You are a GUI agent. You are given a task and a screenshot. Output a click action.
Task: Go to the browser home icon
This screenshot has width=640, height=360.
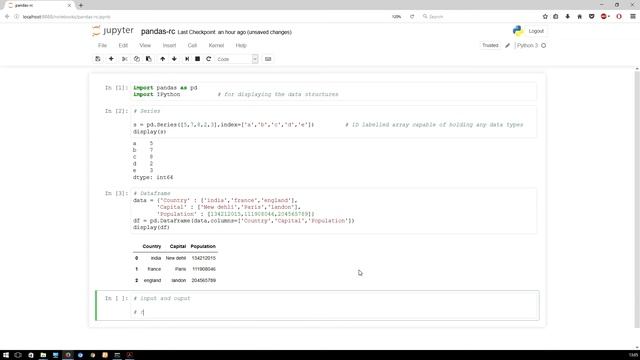click(580, 17)
